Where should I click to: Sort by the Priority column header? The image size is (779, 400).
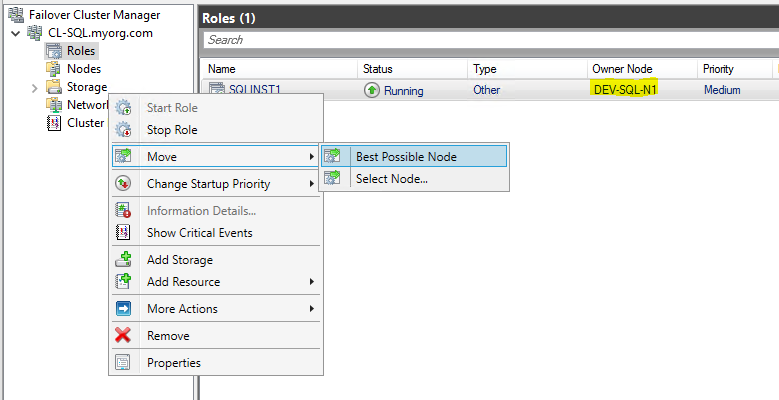(x=735, y=69)
